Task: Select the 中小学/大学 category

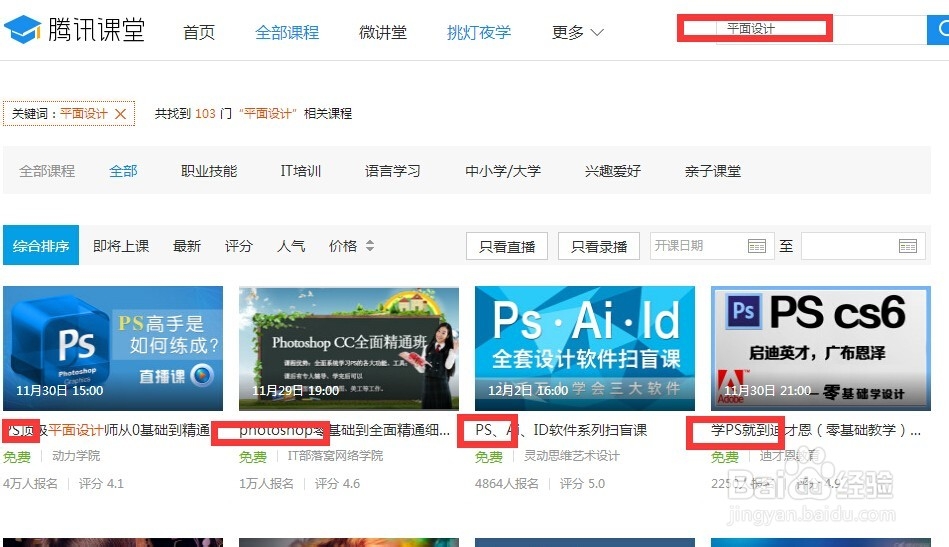Action: [x=503, y=171]
